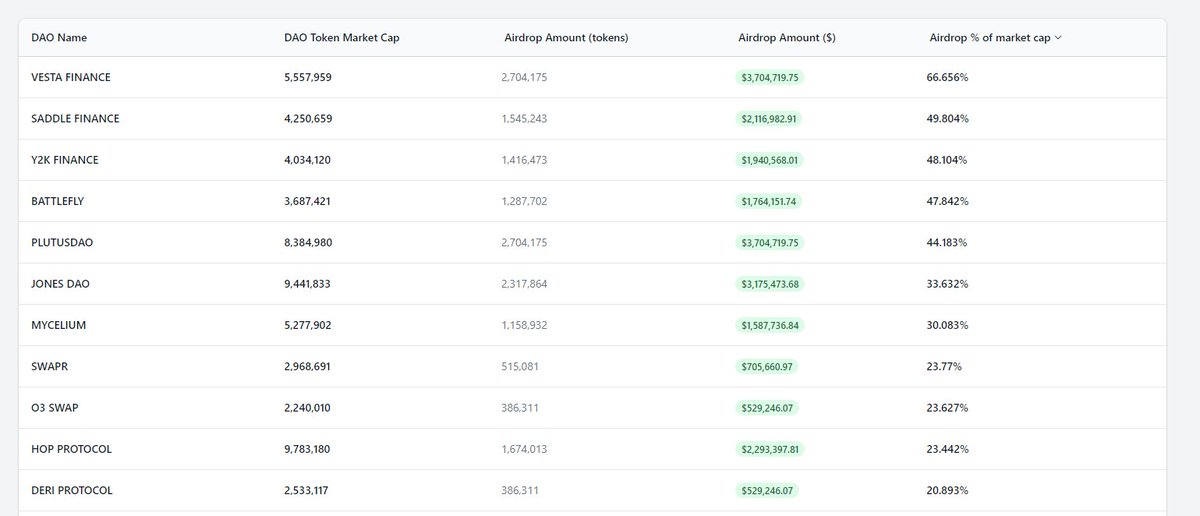Select the JONES DAO row name
This screenshot has width=1200, height=516.
(x=61, y=284)
